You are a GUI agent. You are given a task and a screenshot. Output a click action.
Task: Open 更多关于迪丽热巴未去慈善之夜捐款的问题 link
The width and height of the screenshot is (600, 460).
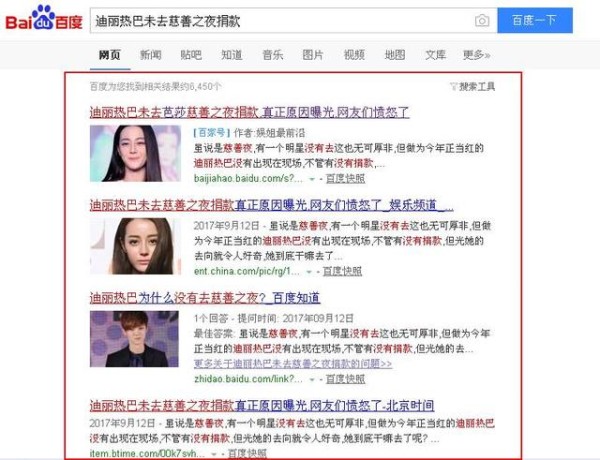[293, 364]
